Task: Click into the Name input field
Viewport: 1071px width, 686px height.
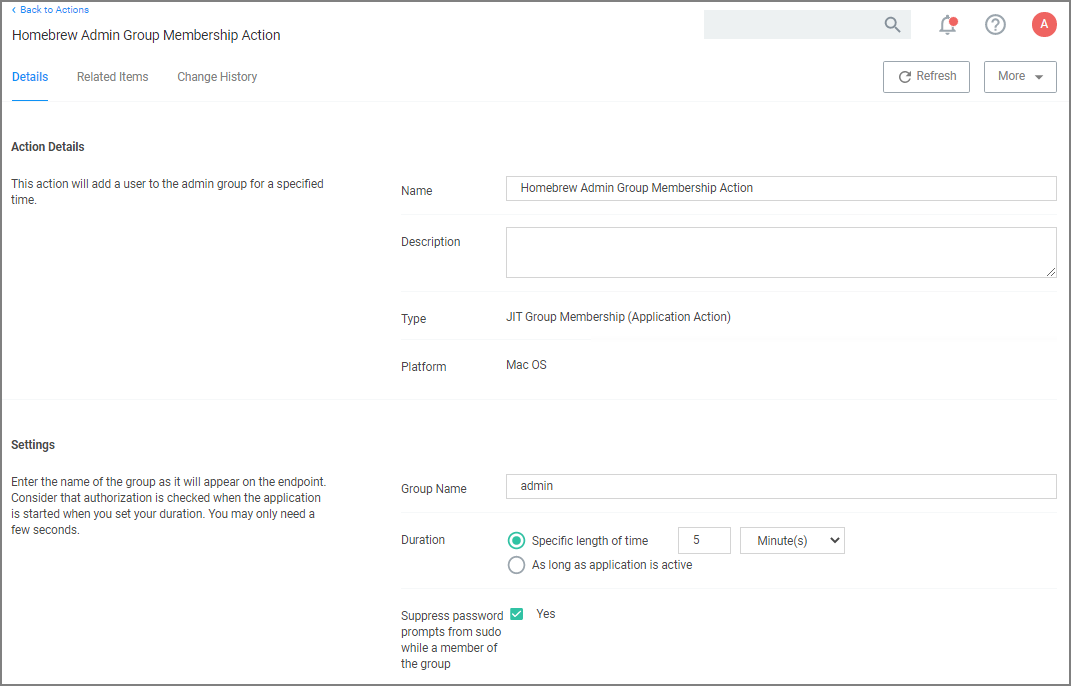Action: 780,188
